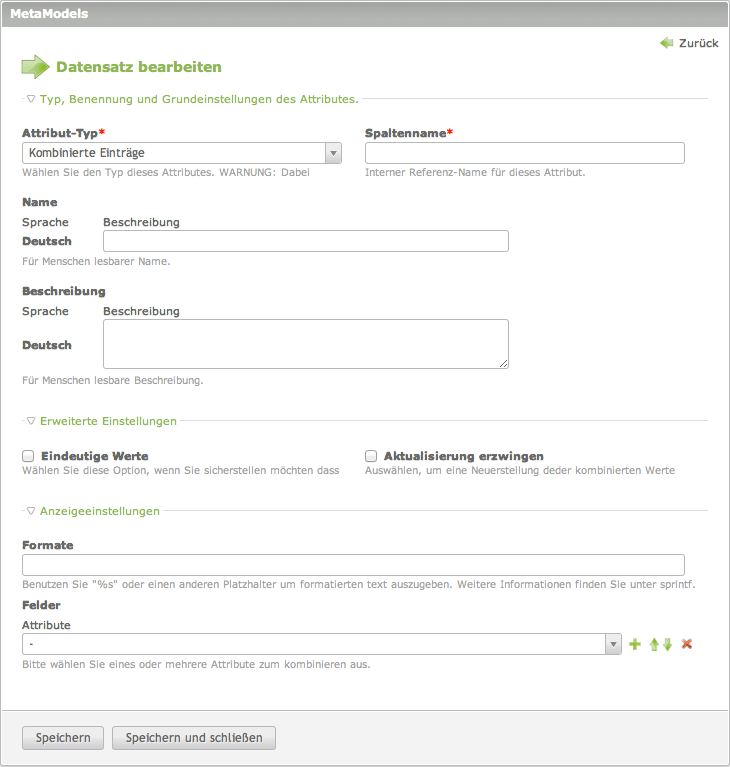The height and width of the screenshot is (767, 730).
Task: Move the attribute row up
Action: pos(654,644)
